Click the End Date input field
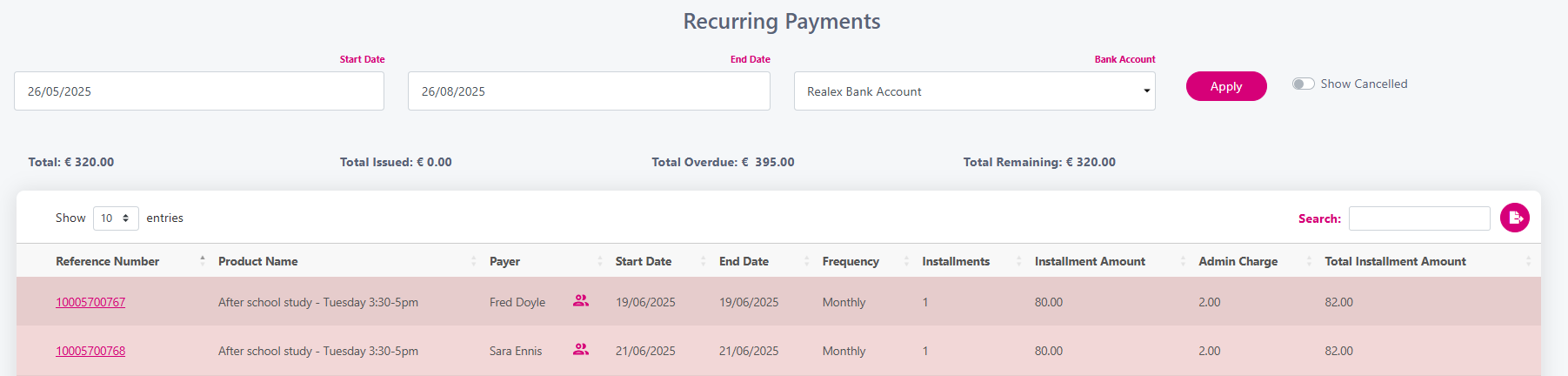Screen dimensions: 1568x376 tap(589, 91)
